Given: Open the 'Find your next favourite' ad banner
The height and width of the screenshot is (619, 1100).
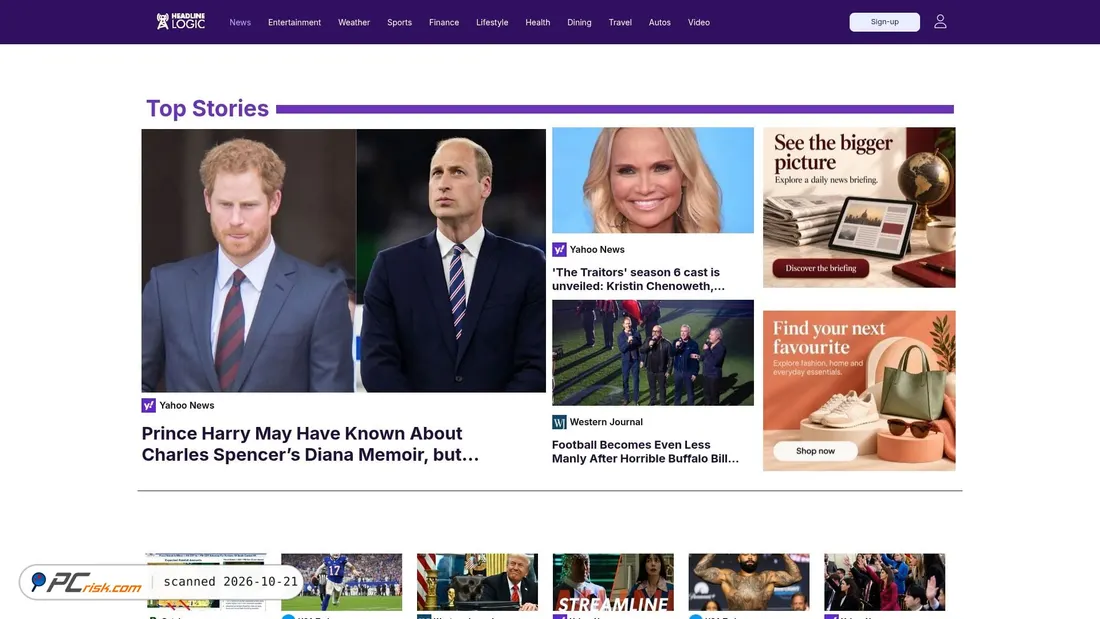Looking at the screenshot, I should 859,390.
